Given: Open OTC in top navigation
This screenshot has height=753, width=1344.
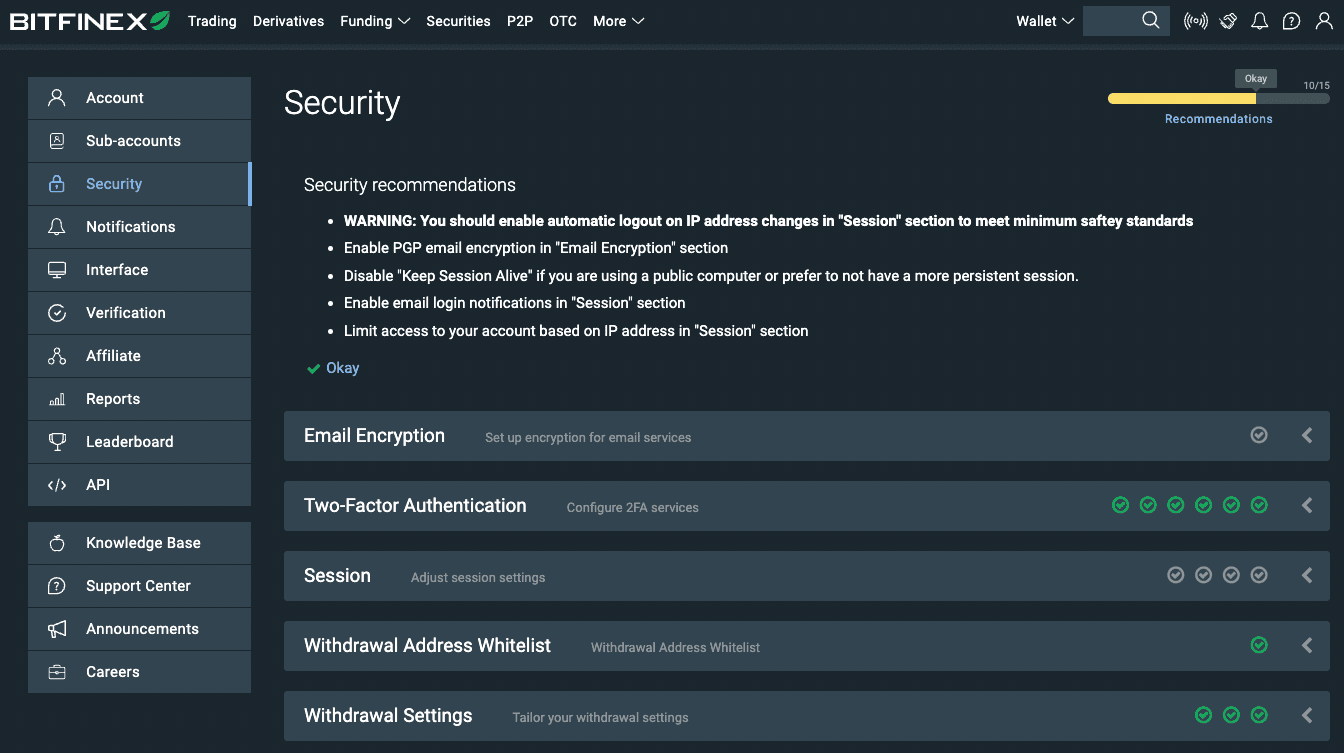Looking at the screenshot, I should [x=563, y=21].
